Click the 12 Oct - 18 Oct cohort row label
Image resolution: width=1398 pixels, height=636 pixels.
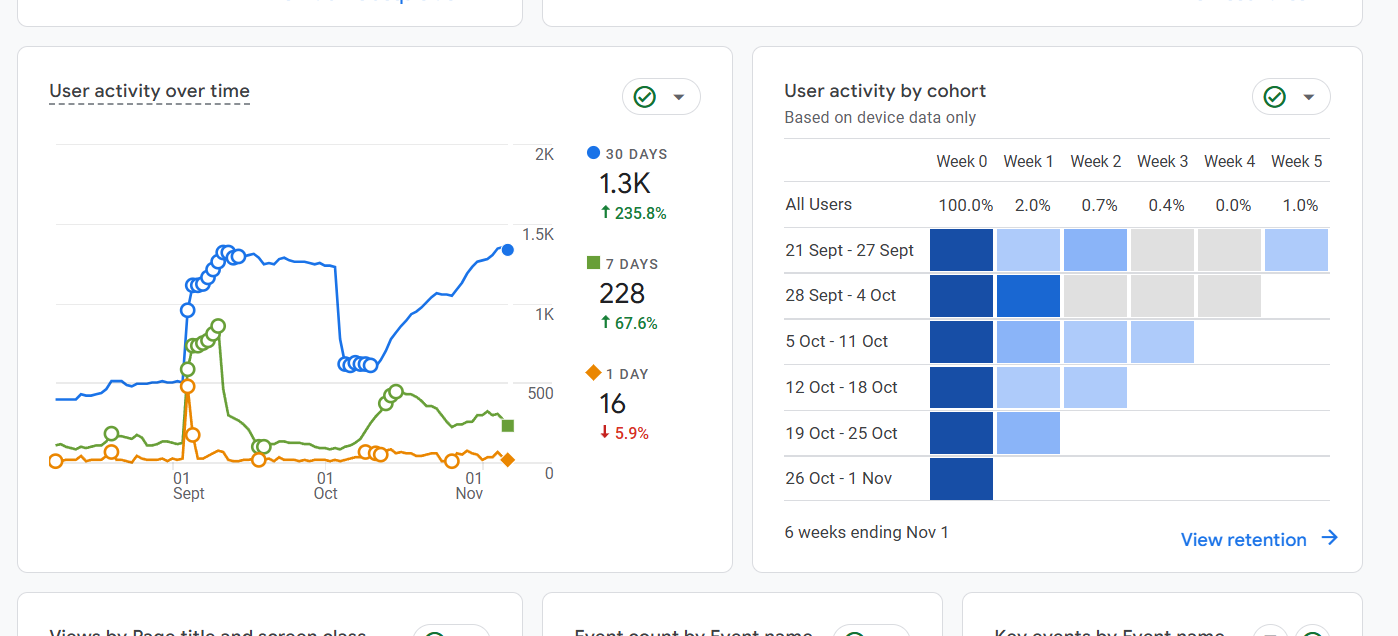tap(841, 387)
